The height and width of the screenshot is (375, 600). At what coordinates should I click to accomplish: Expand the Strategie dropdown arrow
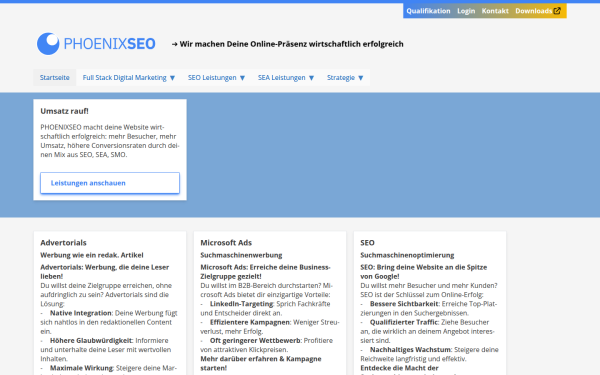(360, 78)
